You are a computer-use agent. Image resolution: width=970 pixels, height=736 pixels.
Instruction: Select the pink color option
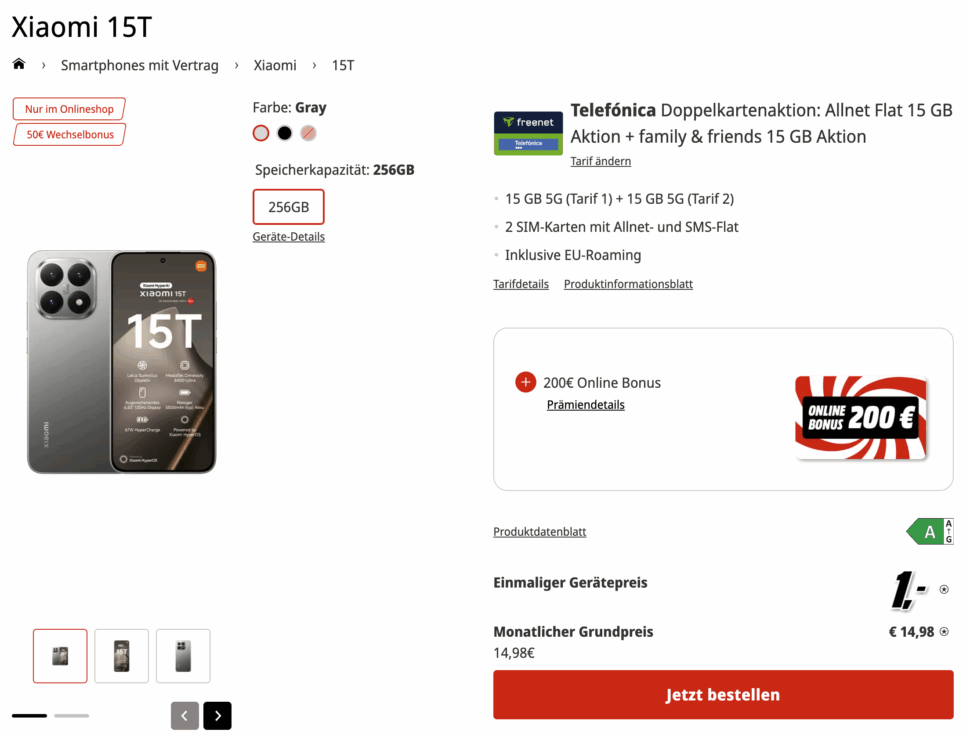click(x=308, y=132)
